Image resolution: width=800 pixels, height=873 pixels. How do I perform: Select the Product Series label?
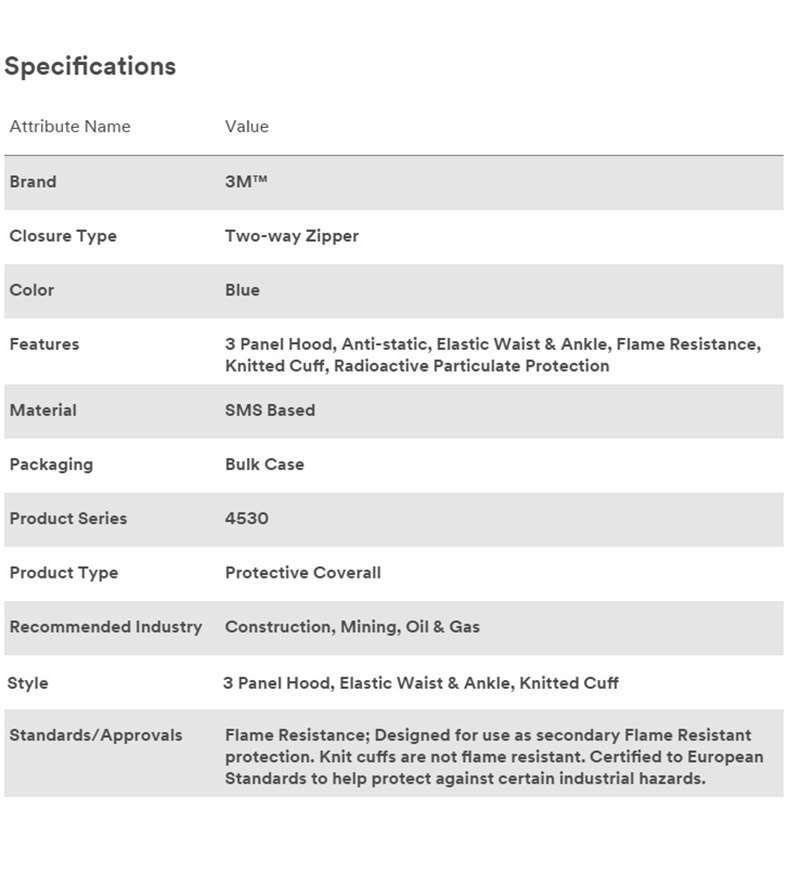tap(68, 518)
